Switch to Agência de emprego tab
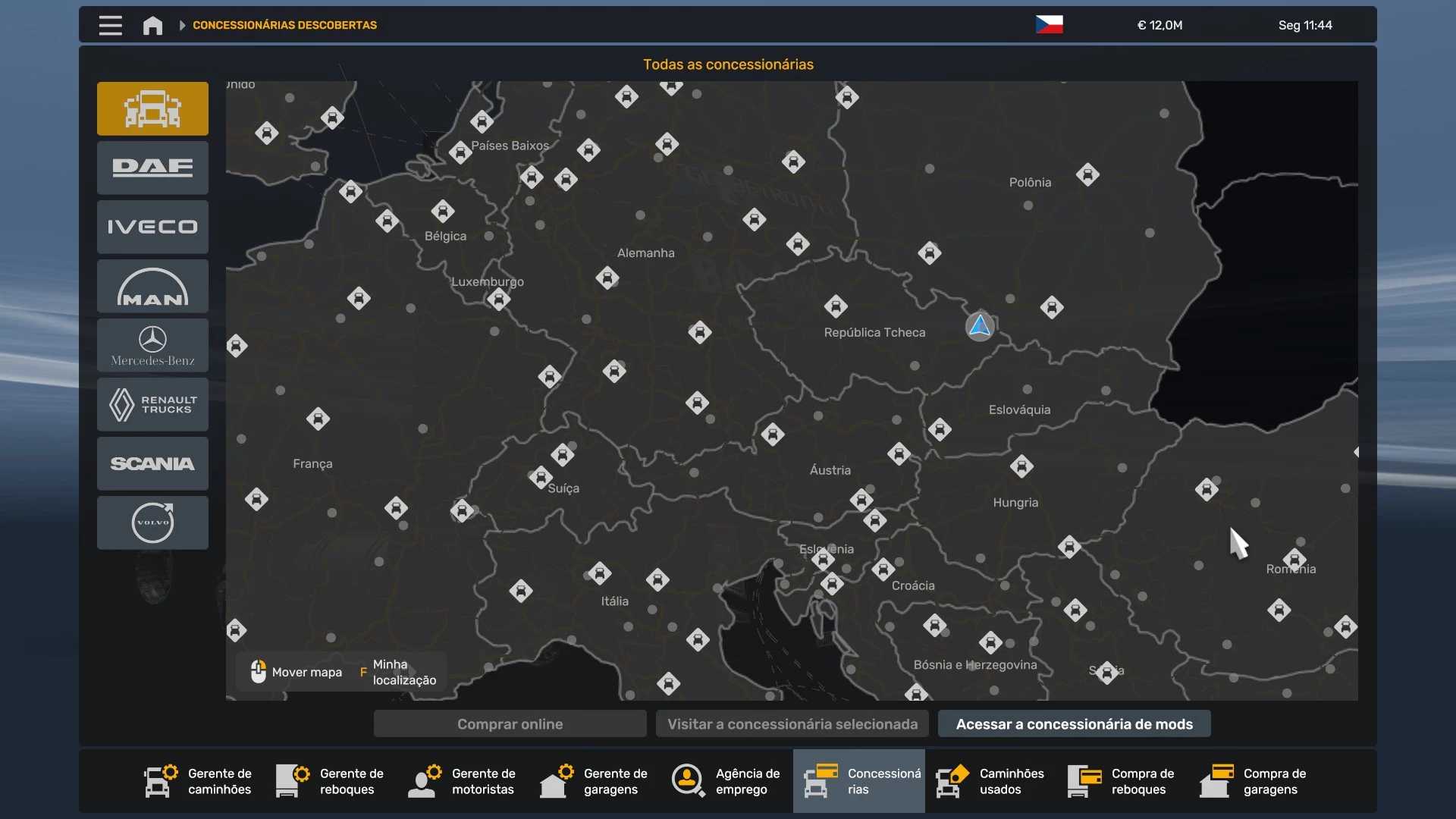The height and width of the screenshot is (819, 1456). click(x=726, y=781)
